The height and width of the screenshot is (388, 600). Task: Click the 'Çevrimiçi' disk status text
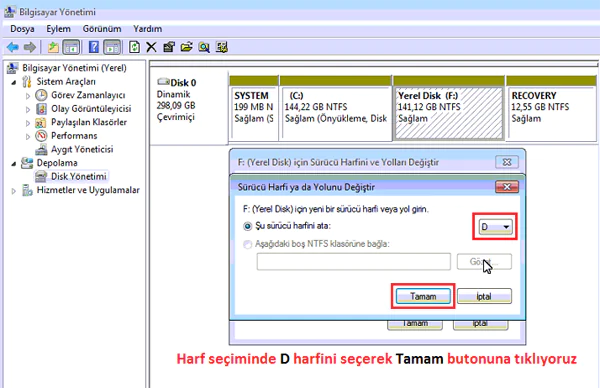175,117
